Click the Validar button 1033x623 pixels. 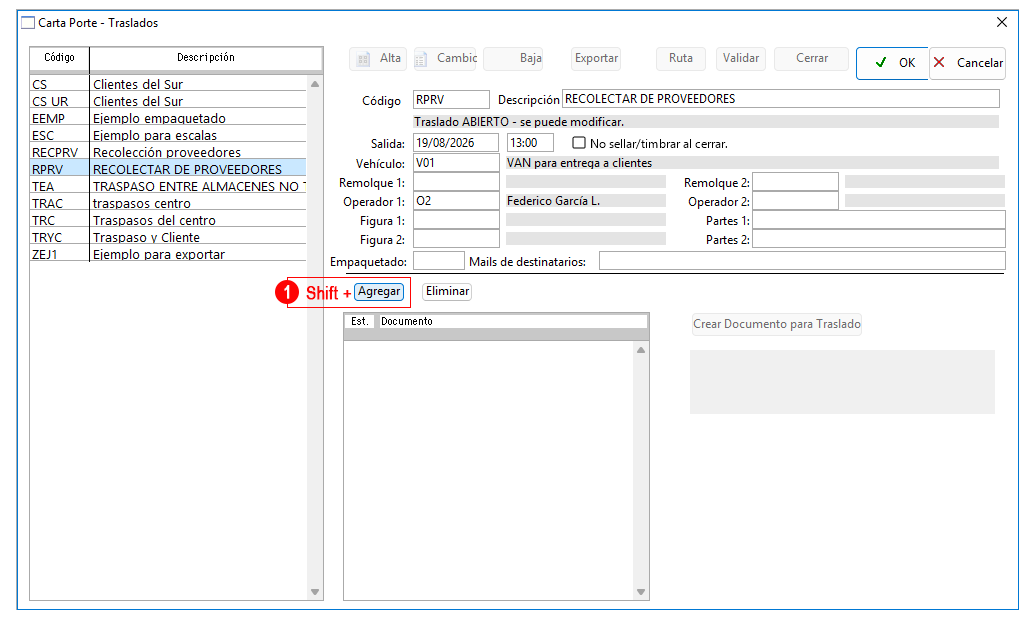[740, 59]
